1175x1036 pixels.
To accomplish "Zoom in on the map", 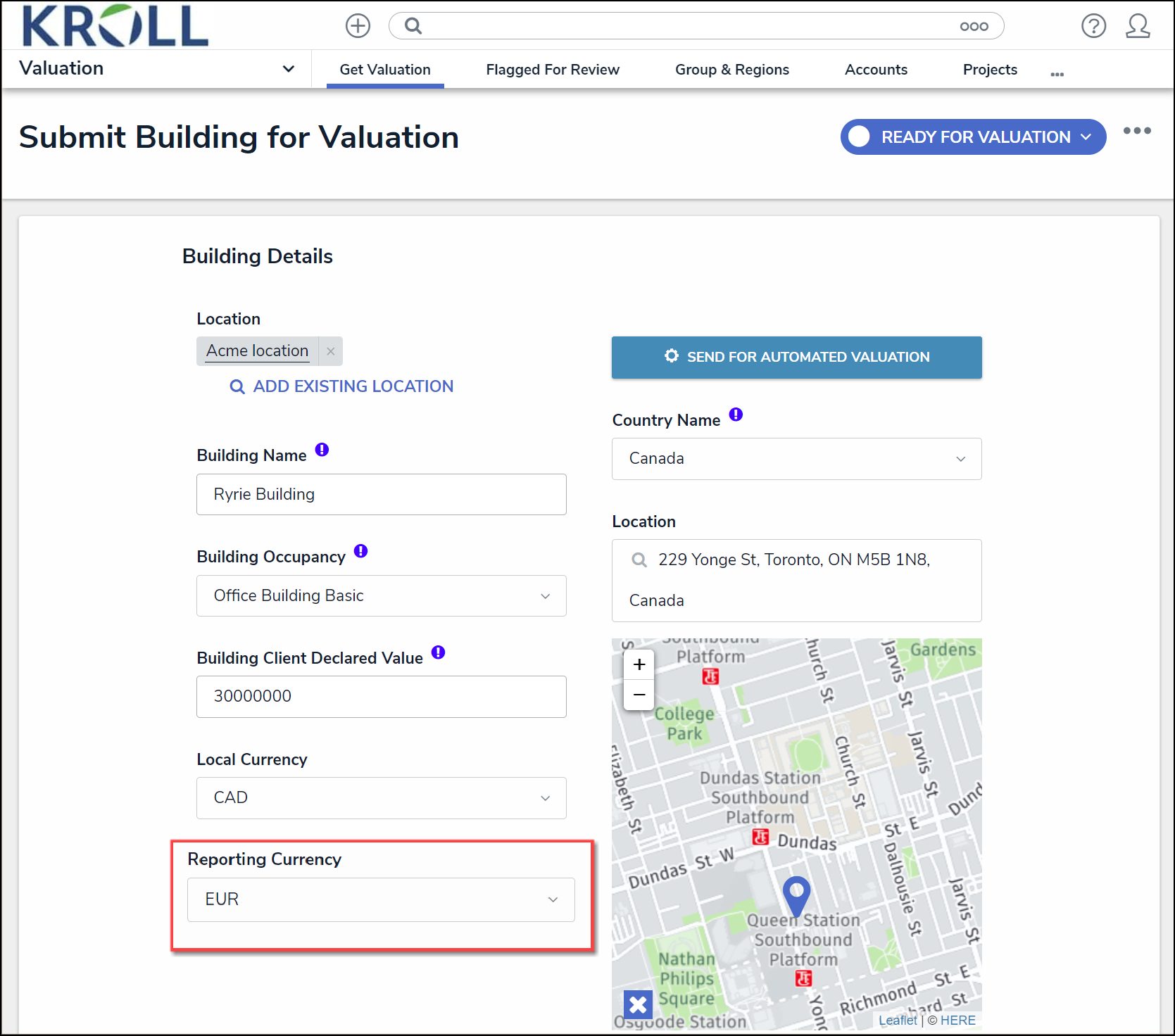I will (x=639, y=664).
